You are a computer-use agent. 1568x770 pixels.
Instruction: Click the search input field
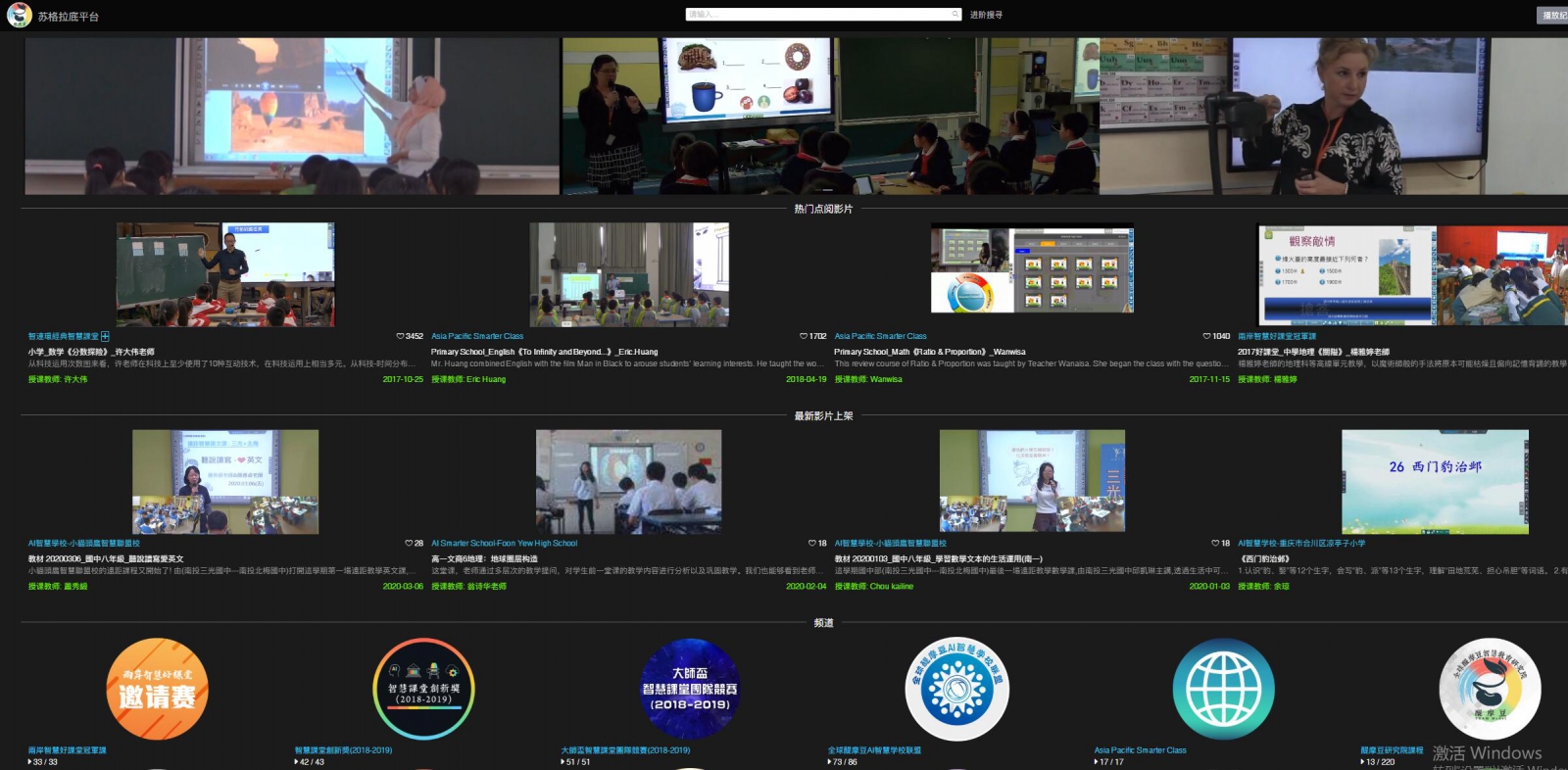tap(817, 15)
